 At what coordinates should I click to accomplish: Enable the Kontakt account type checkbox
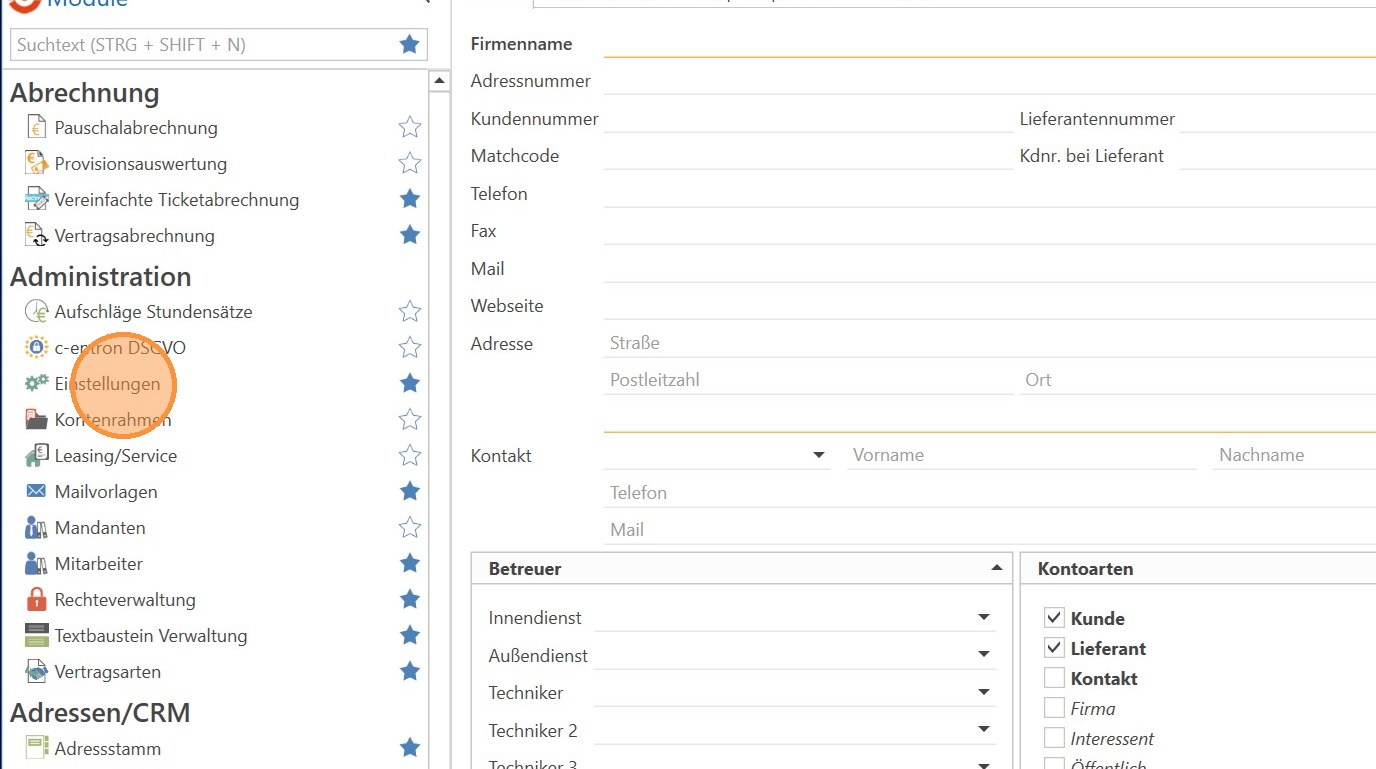coord(1054,678)
